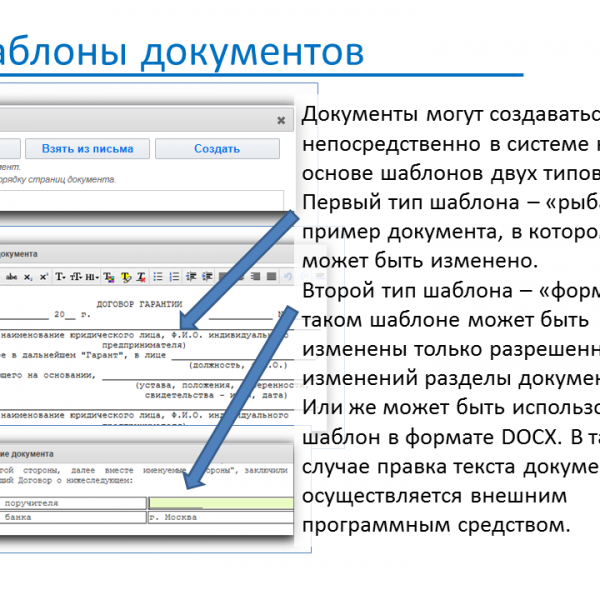
Task: Apply subscript formatting in editor toolbar
Action: (x=28, y=277)
